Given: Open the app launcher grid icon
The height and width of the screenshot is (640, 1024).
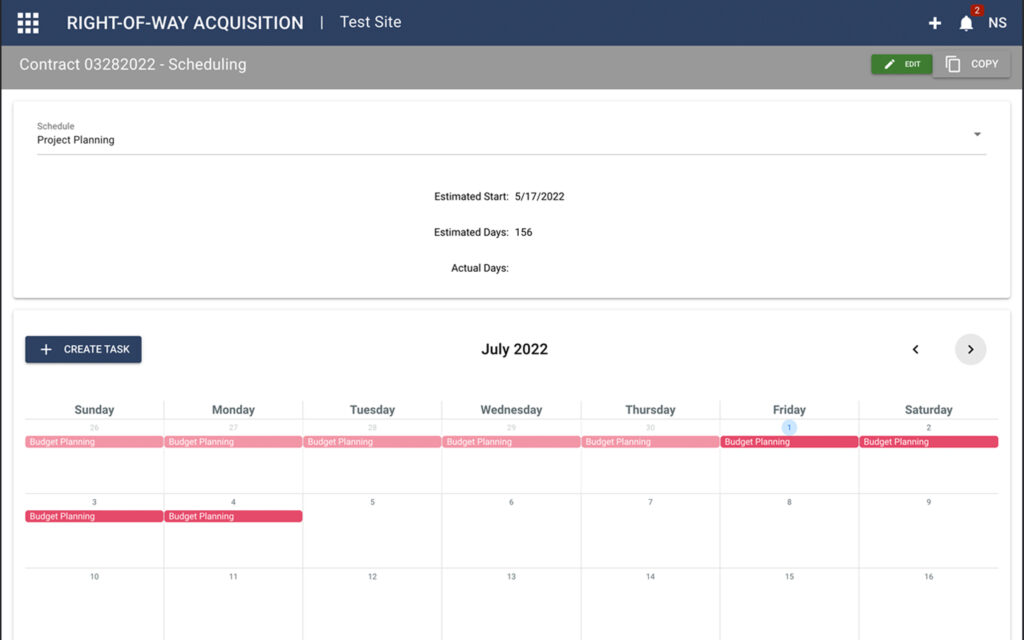Looking at the screenshot, I should [28, 23].
